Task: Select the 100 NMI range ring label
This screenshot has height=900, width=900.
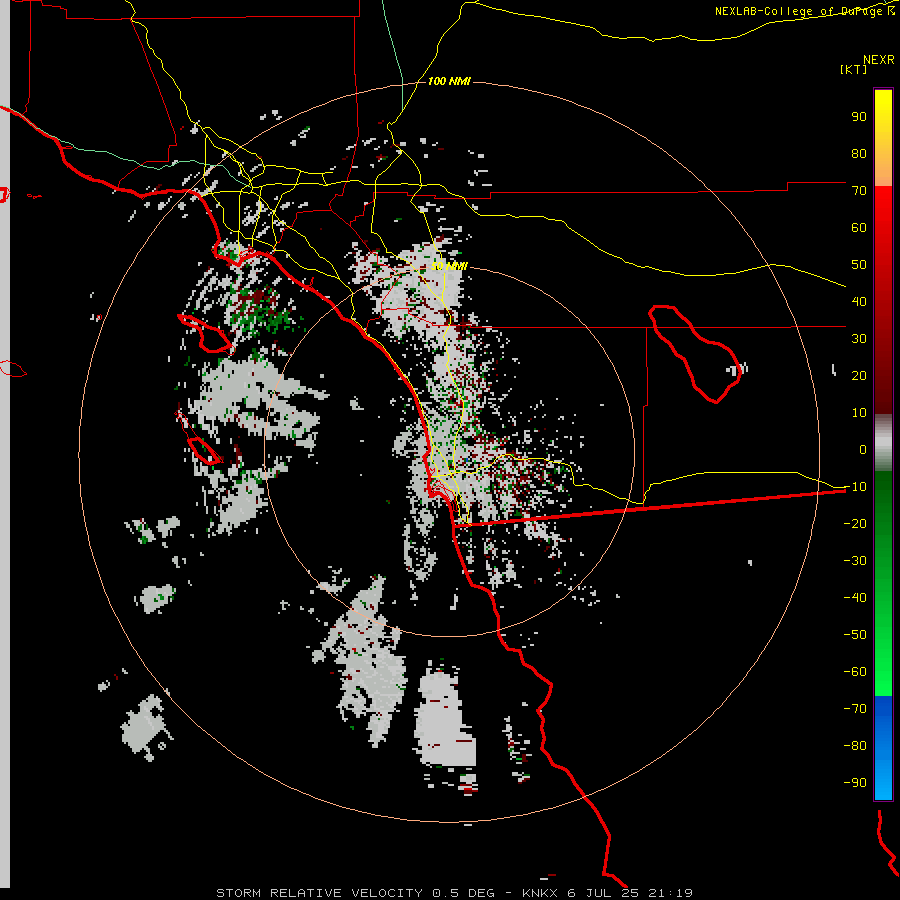Action: (449, 81)
